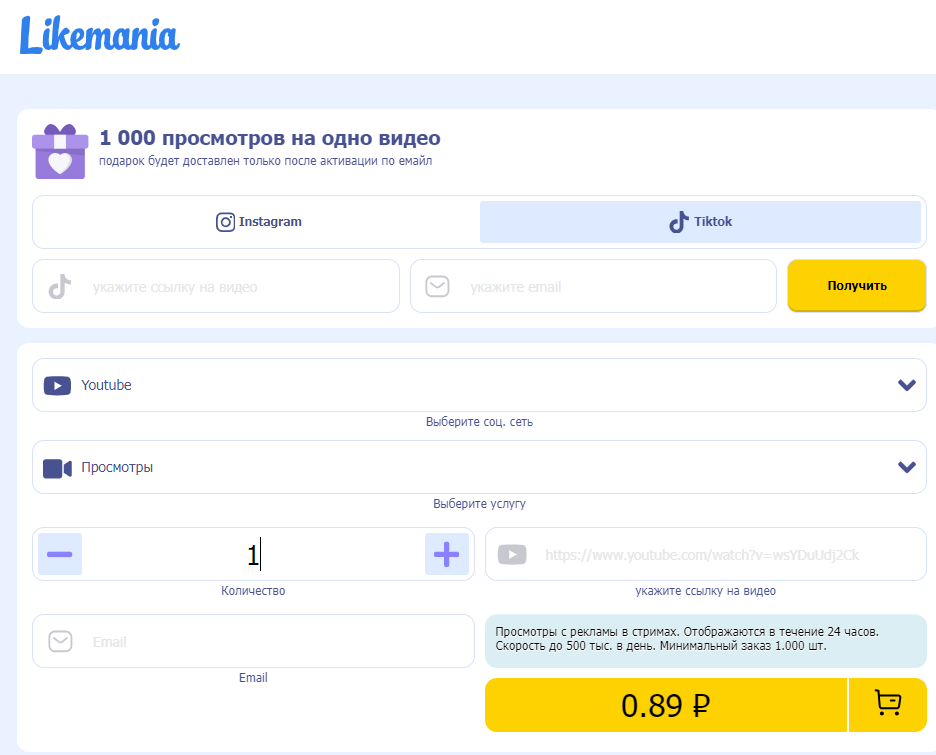936x755 pixels.
Task: Click the TikTok icon in video link field
Action: (x=60, y=286)
